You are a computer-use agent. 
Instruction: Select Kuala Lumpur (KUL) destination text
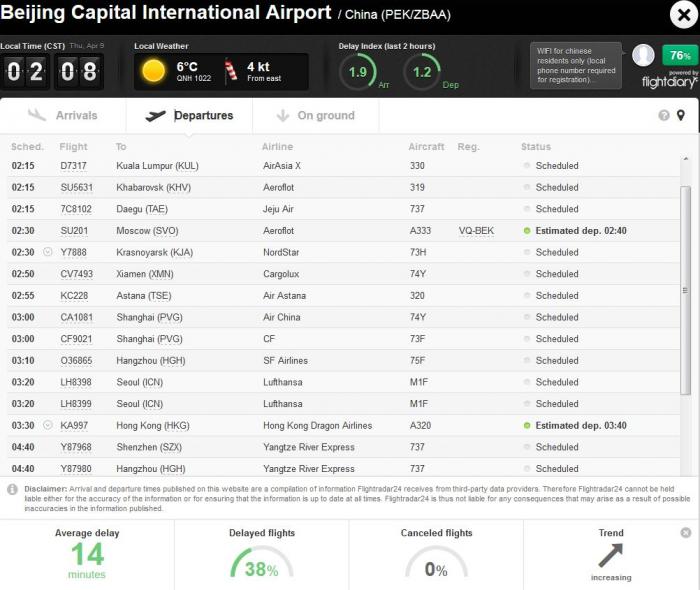pyautogui.click(x=157, y=166)
